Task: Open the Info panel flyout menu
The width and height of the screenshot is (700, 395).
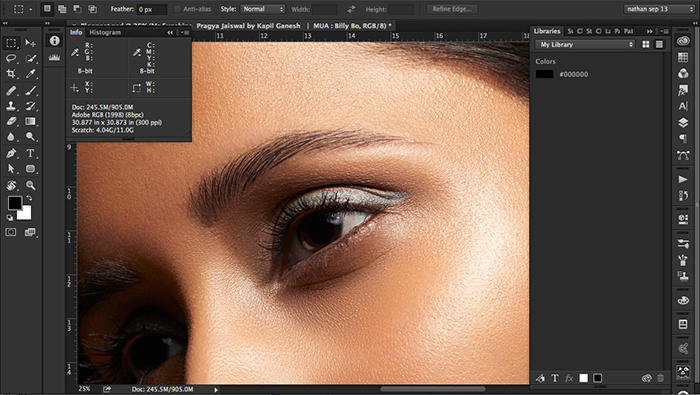Action: [185, 33]
